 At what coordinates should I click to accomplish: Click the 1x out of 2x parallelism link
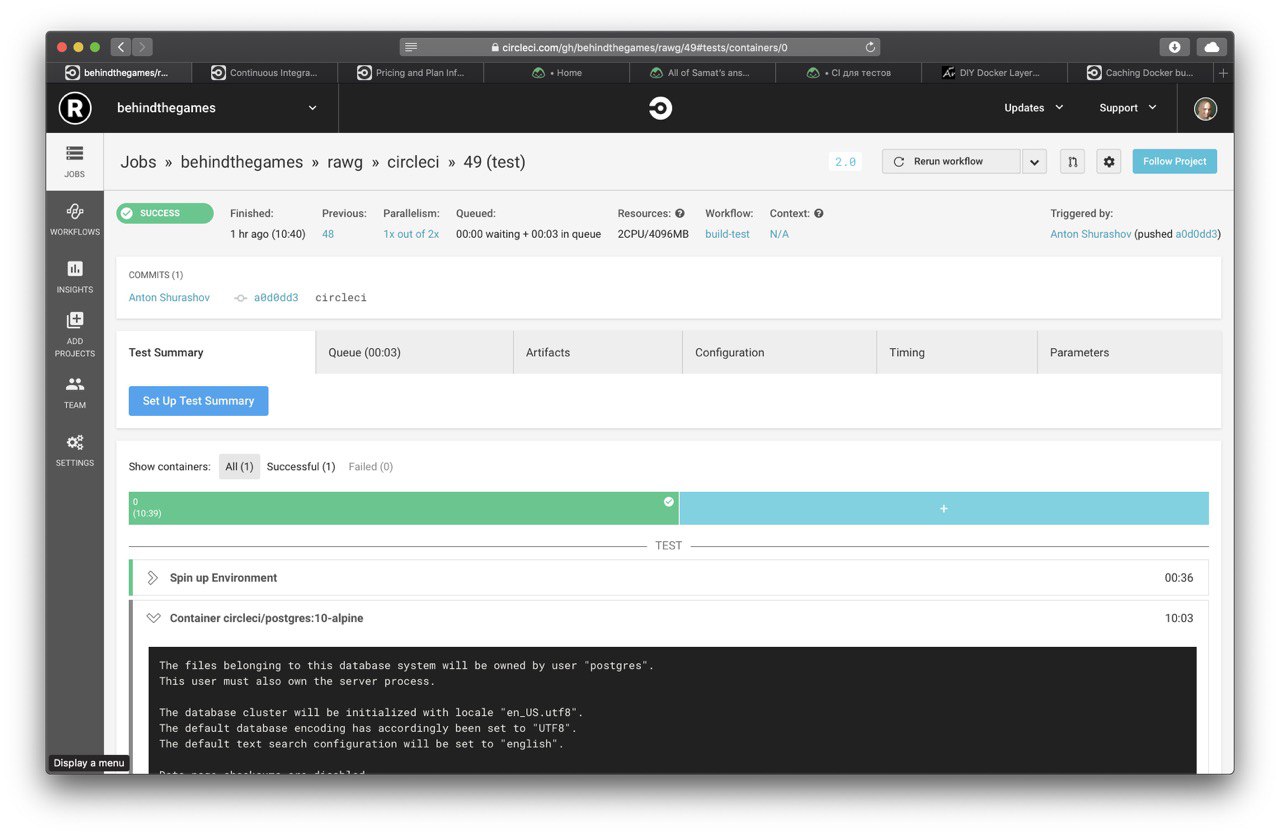(x=411, y=234)
